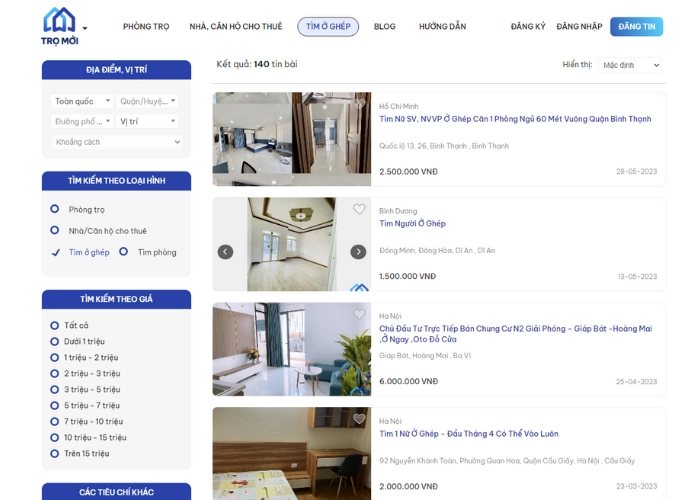Heart the Hà Nội Giáp Bát listing

coord(359,315)
